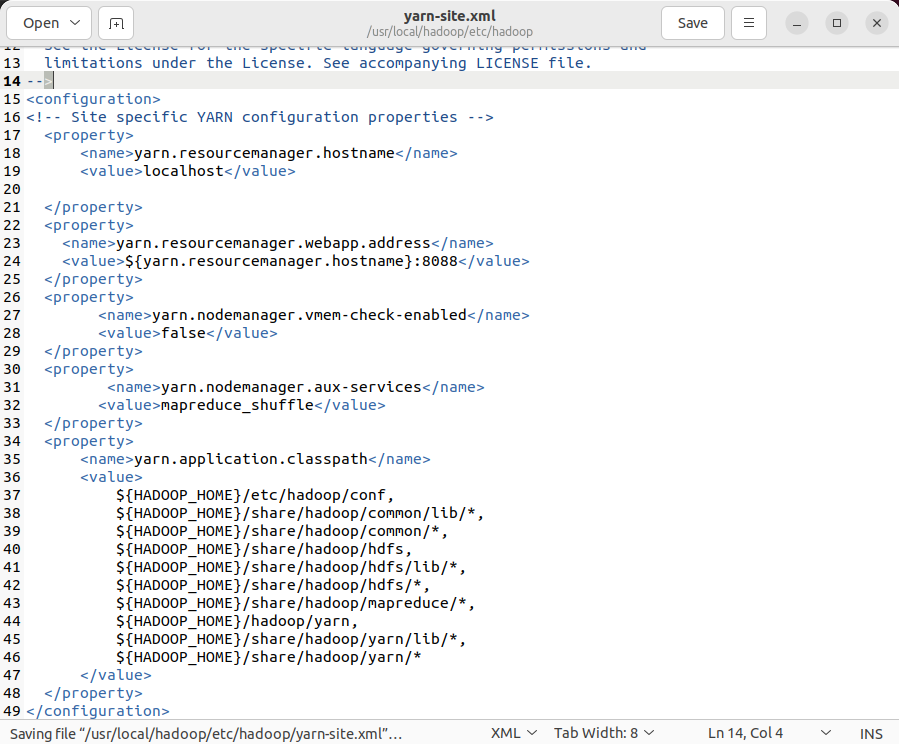Click the share/hadoop/yarn/lib/* line
This screenshot has width=899, height=744.
click(x=291, y=639)
